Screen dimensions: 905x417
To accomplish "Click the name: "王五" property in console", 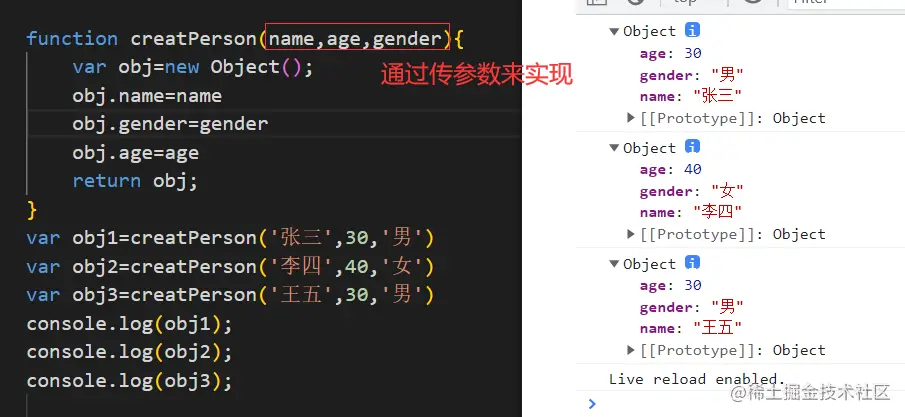I will (690, 328).
